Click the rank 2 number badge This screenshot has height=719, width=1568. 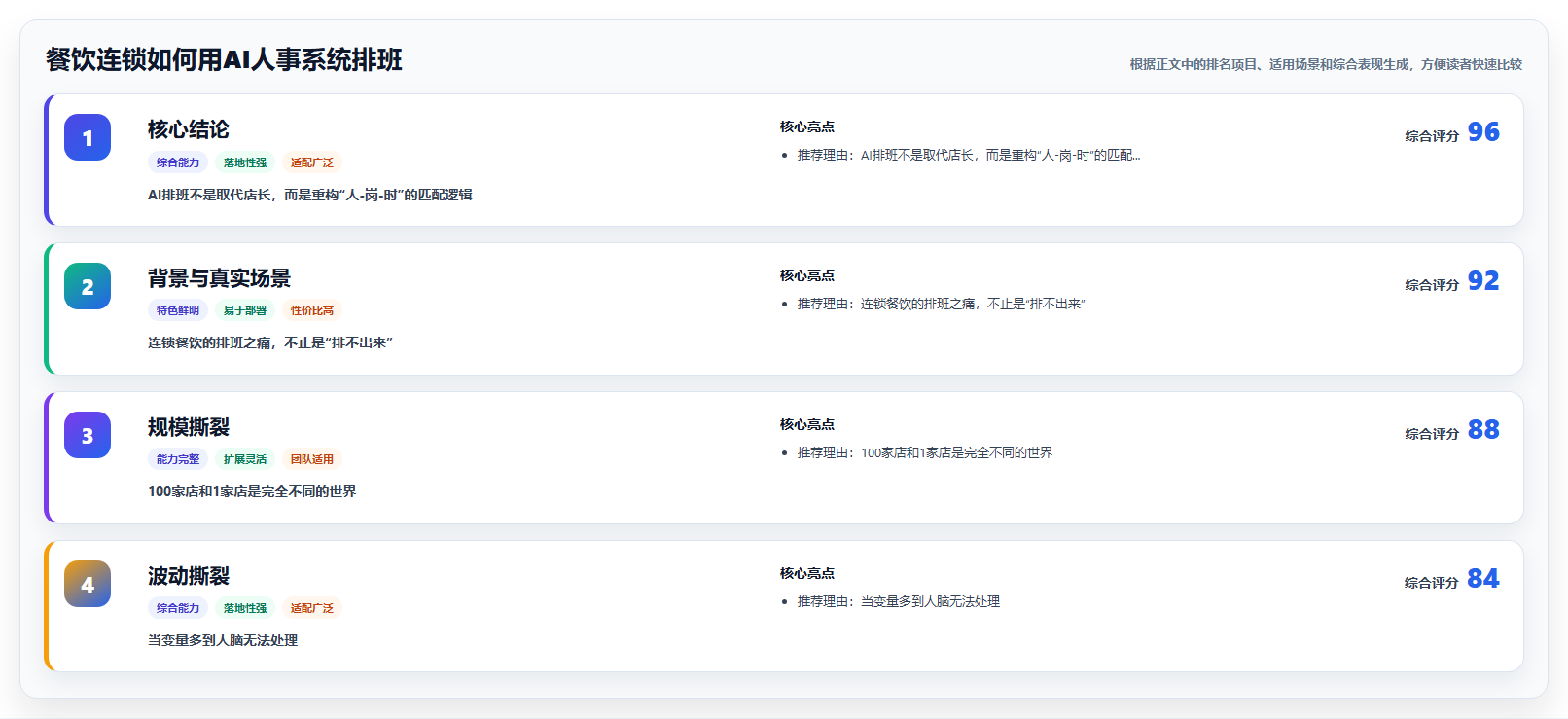click(88, 286)
